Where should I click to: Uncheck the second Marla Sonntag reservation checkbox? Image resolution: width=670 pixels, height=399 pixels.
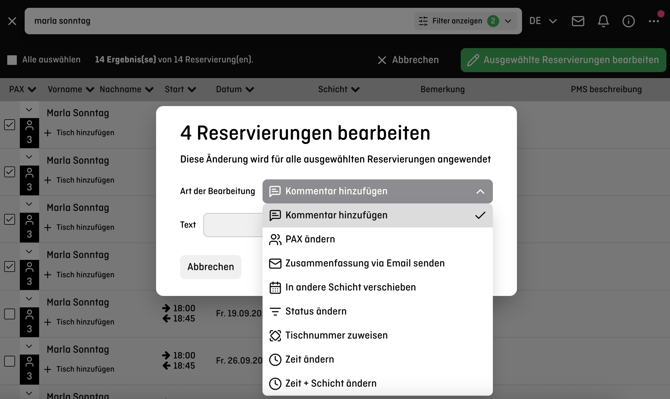pyautogui.click(x=9, y=172)
